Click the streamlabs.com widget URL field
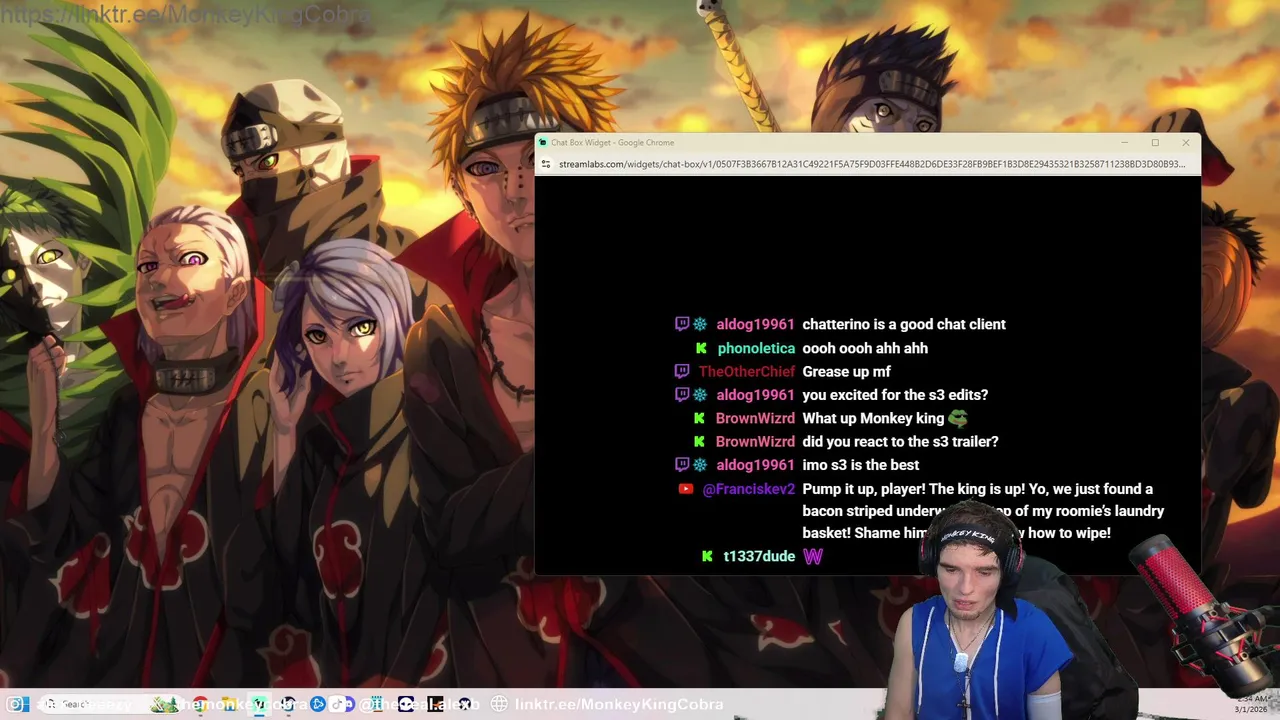Screen dimensions: 1280x720 [872, 164]
